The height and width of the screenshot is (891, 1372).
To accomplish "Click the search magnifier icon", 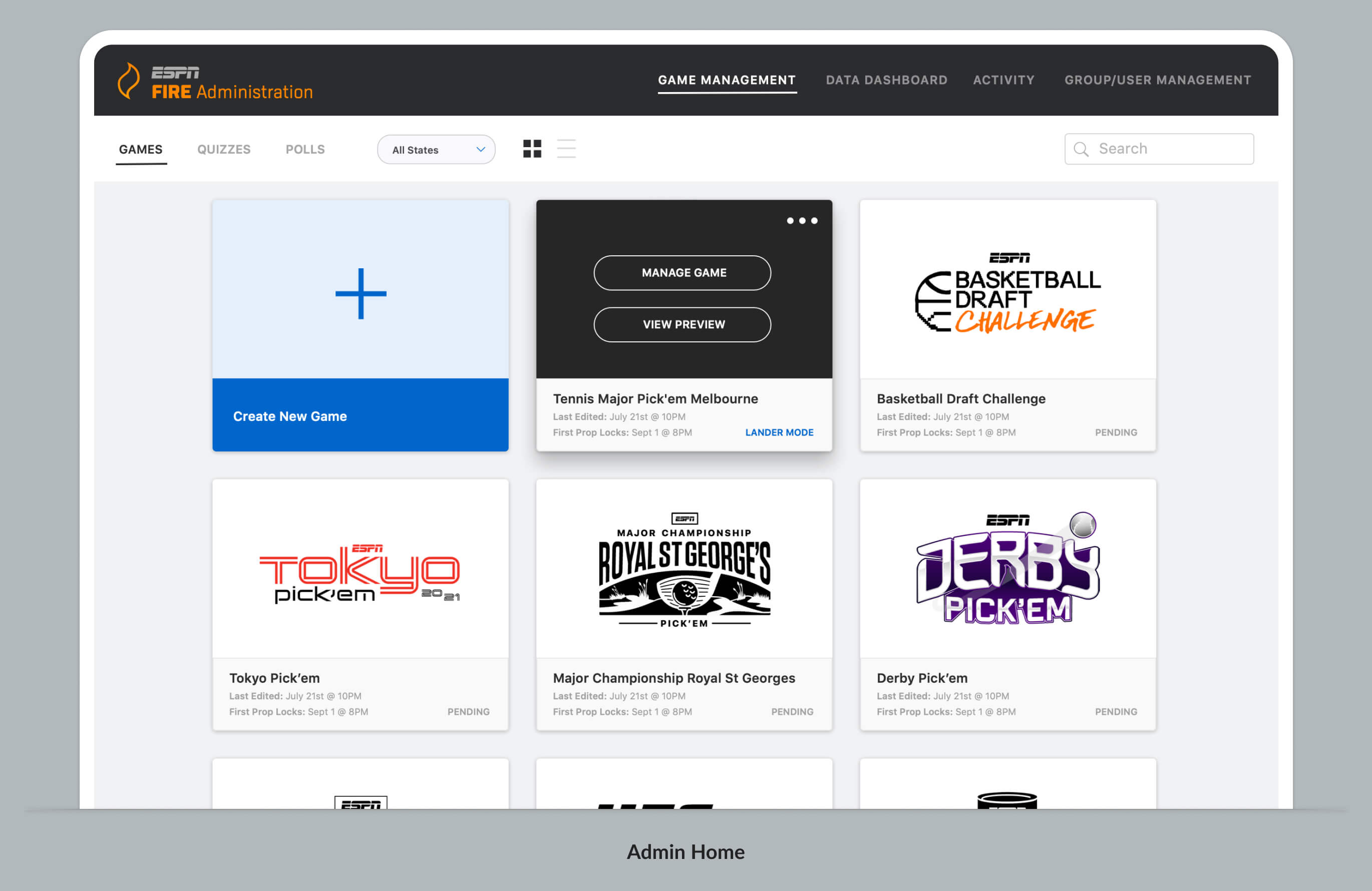I will (1080, 149).
